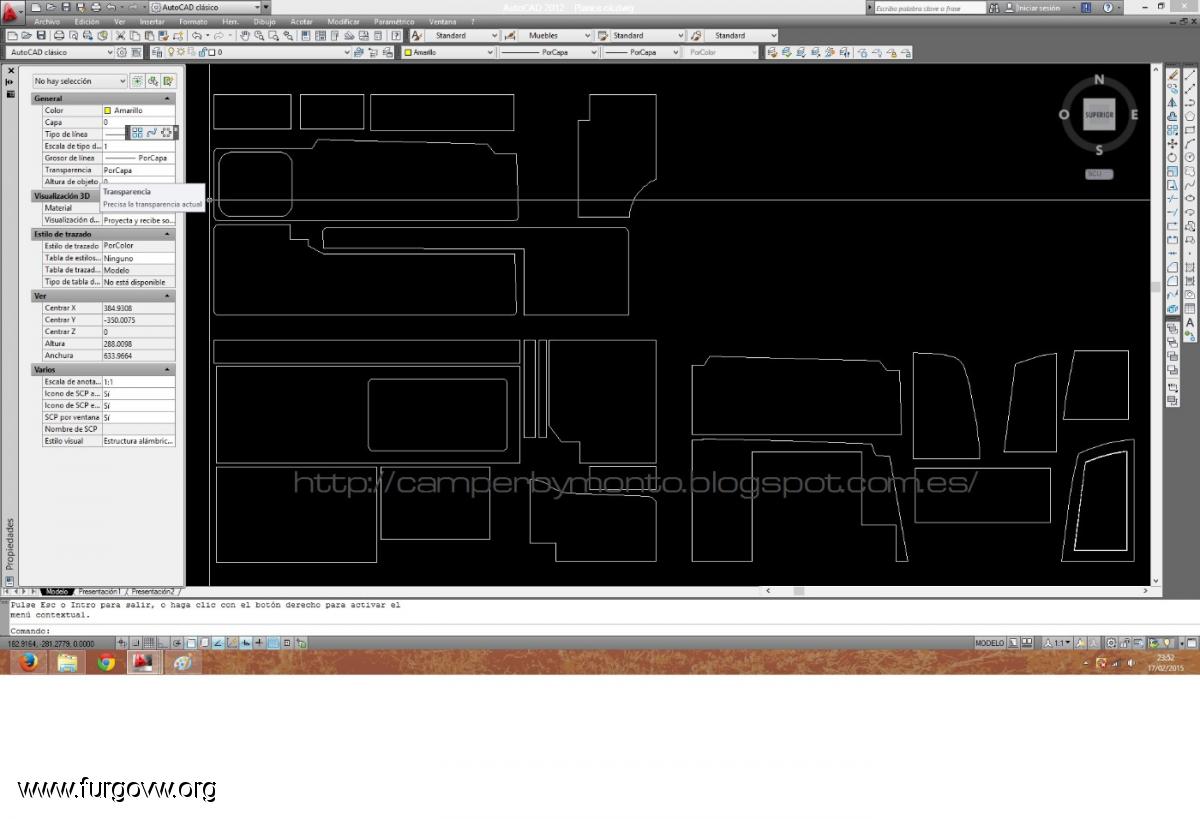Open Firefox from the Windows taskbar
The image size is (1200, 819).
(27, 662)
